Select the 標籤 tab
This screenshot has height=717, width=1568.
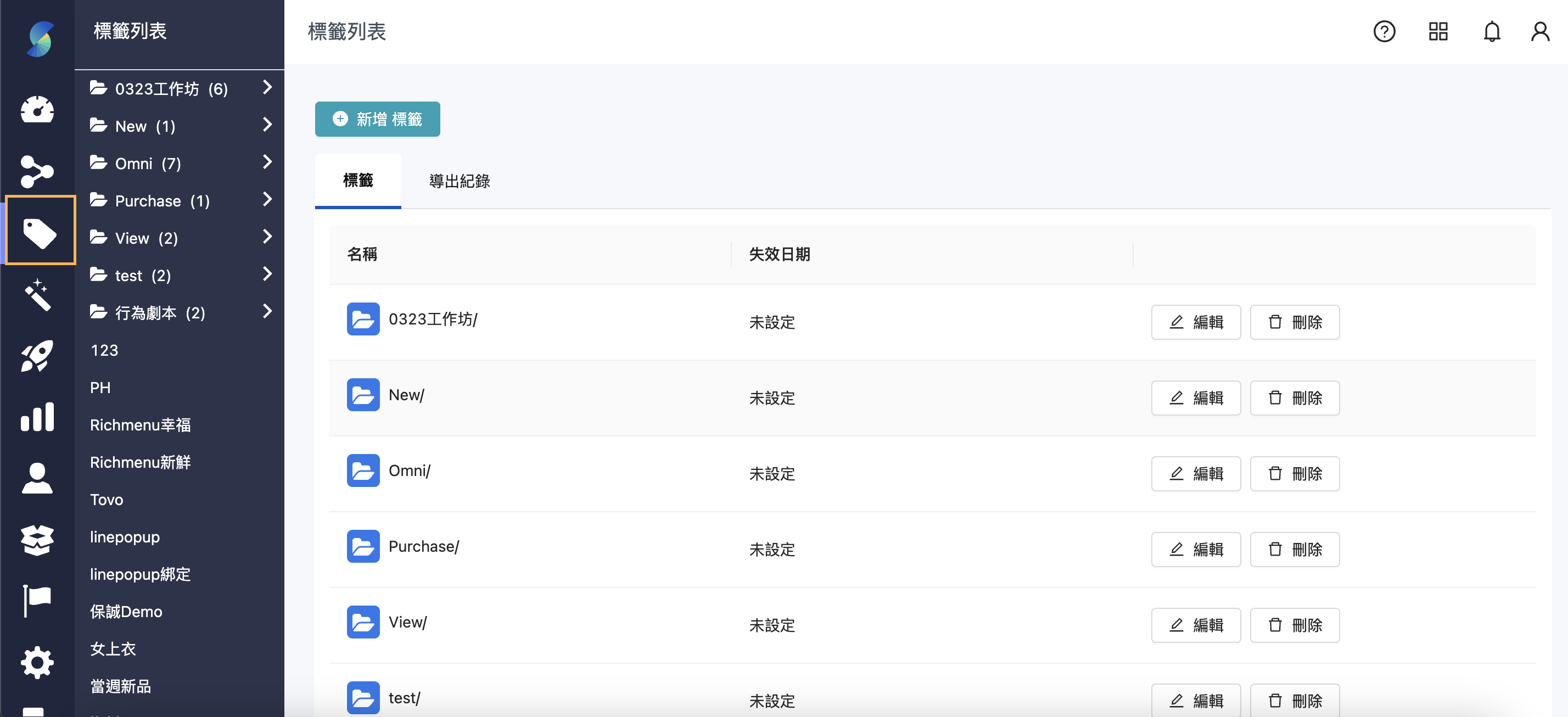pos(357,181)
